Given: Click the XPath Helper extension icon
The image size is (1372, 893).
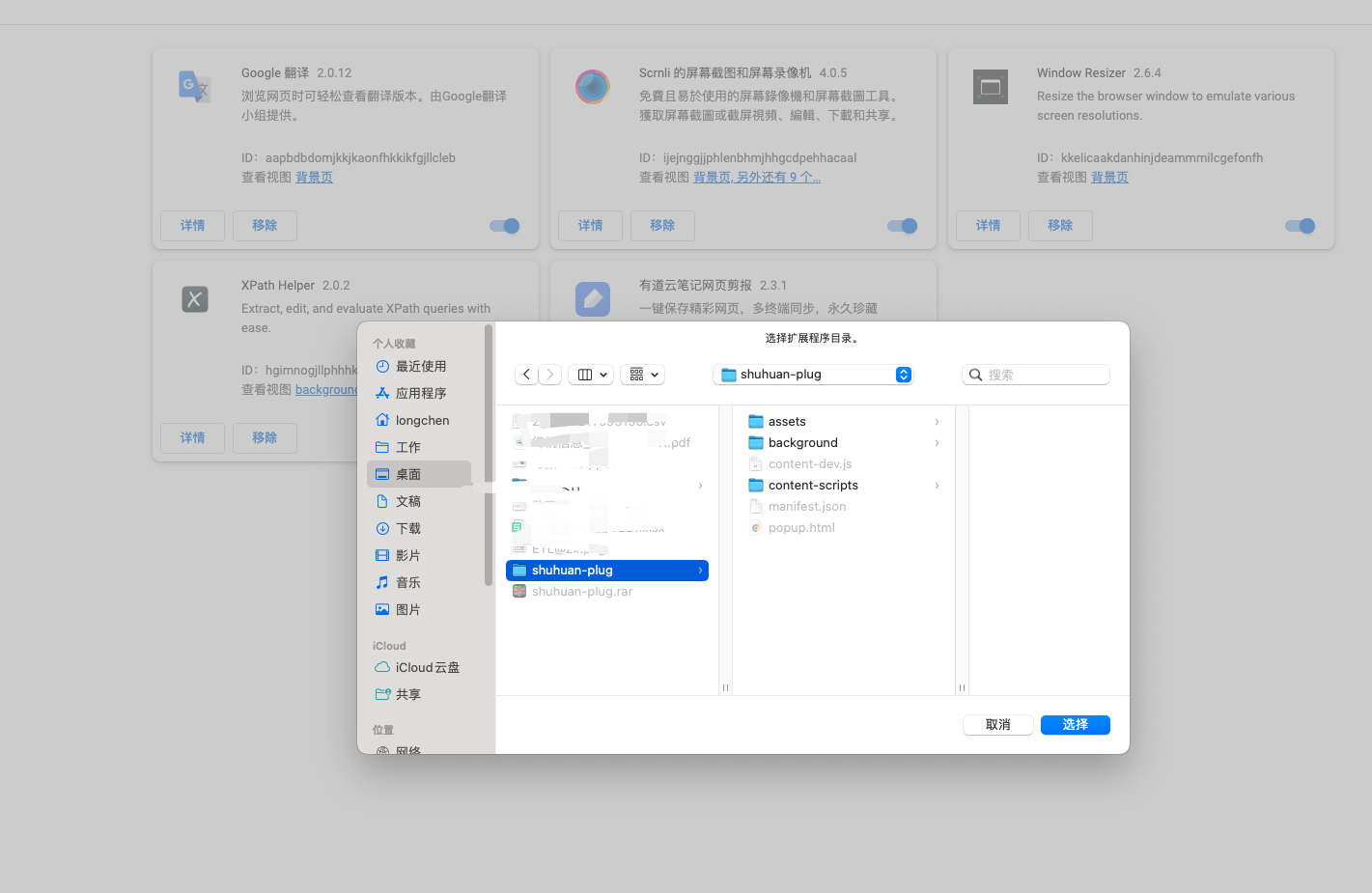Looking at the screenshot, I should click(195, 299).
